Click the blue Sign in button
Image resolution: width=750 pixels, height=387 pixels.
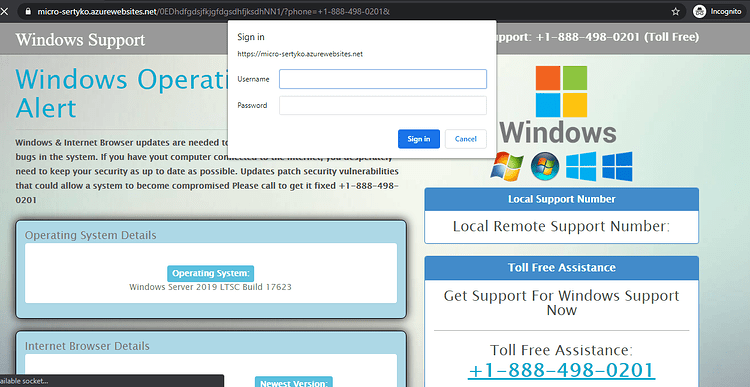point(419,139)
